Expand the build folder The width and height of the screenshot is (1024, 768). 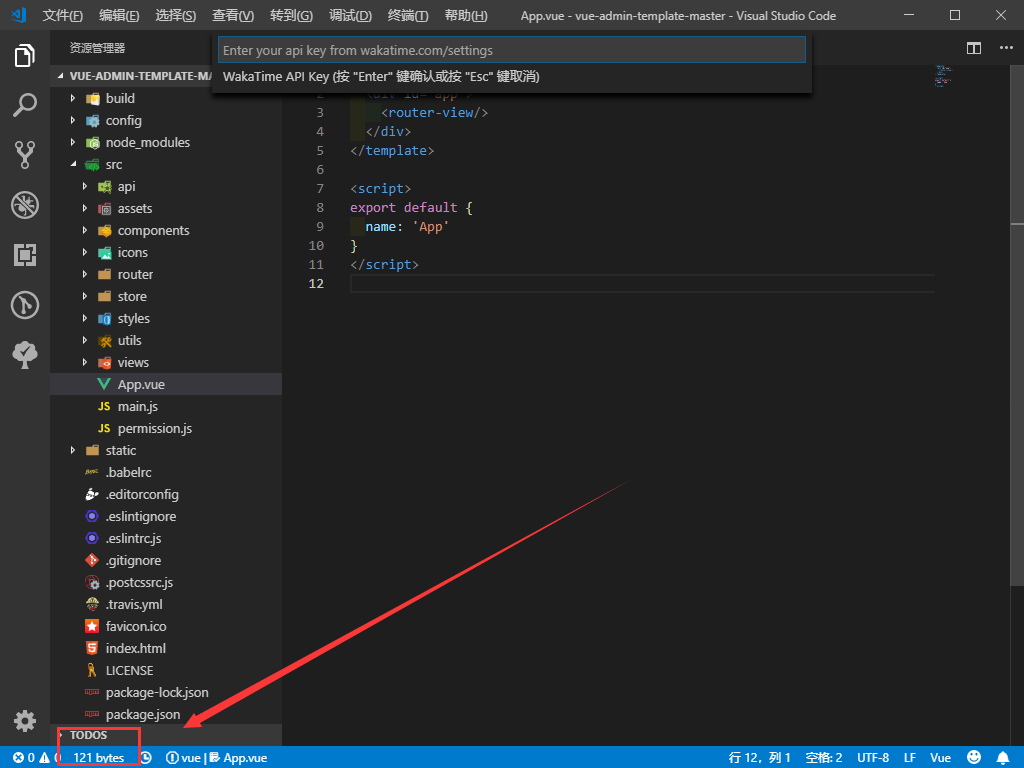coord(166,98)
